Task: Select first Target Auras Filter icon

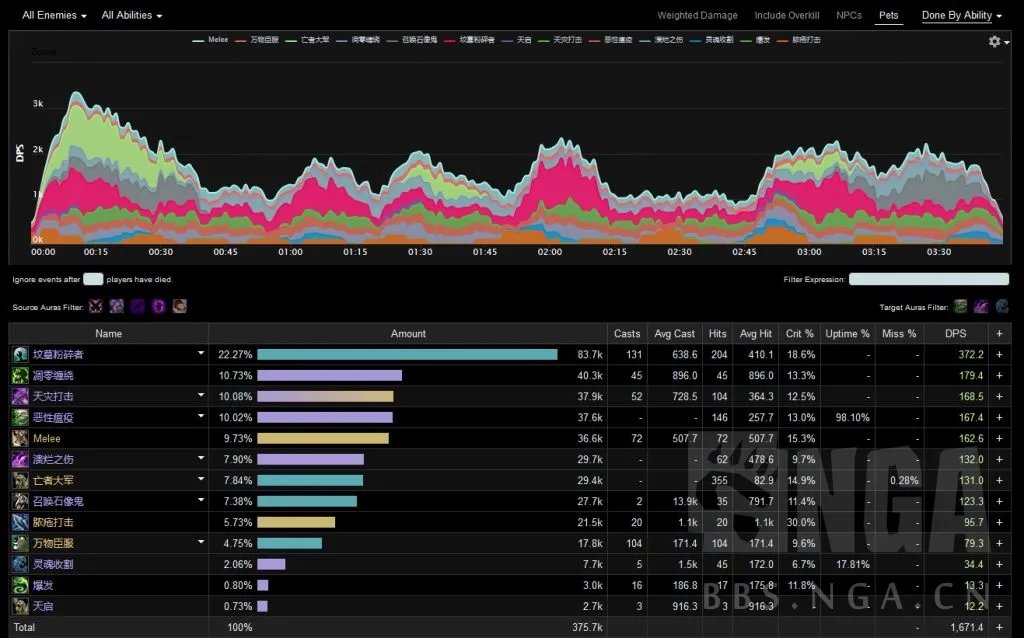Action: pyautogui.click(x=960, y=306)
